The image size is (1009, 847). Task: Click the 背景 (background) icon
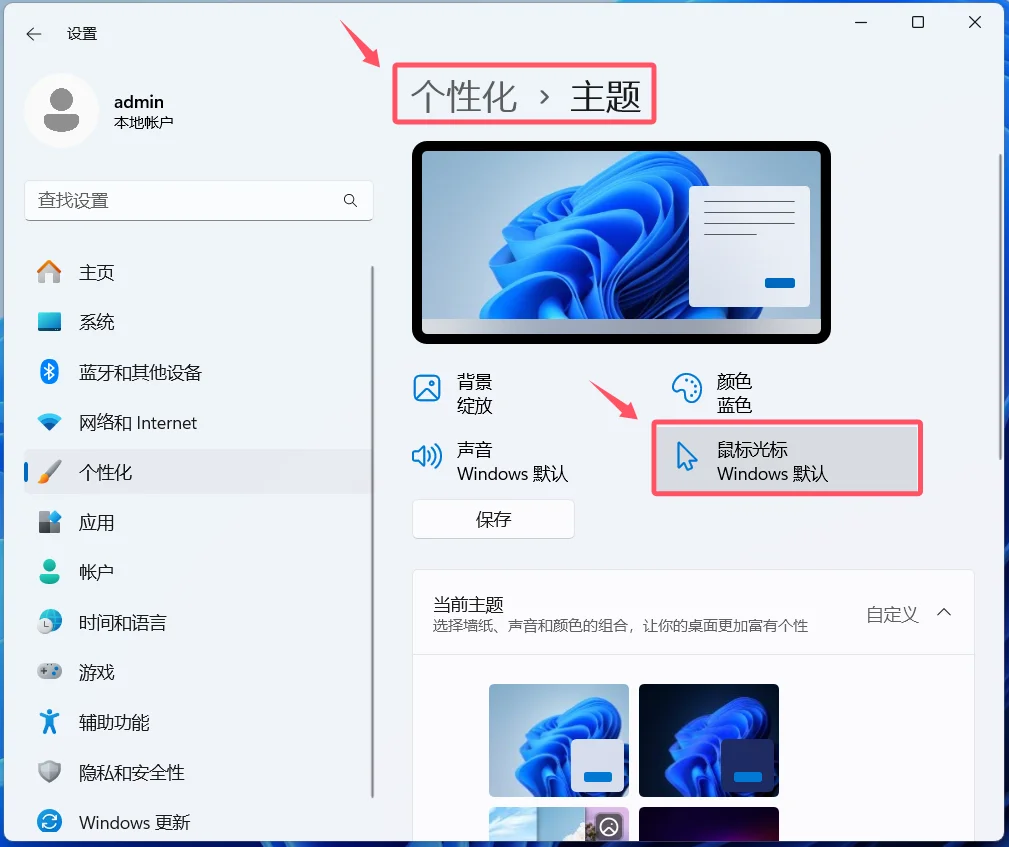[x=427, y=388]
